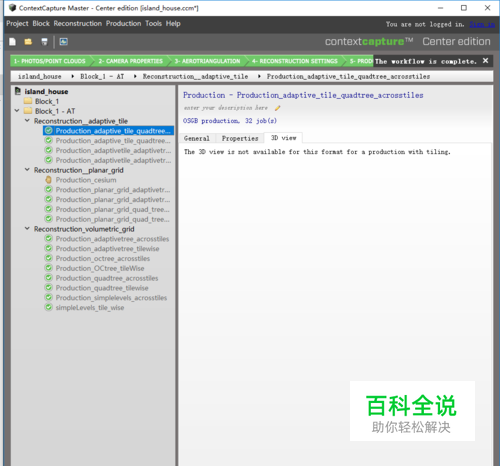Click green check icon of Production_simplelevels_acrosstiles
Viewport: 500px width, 466px height.
[x=49, y=298]
